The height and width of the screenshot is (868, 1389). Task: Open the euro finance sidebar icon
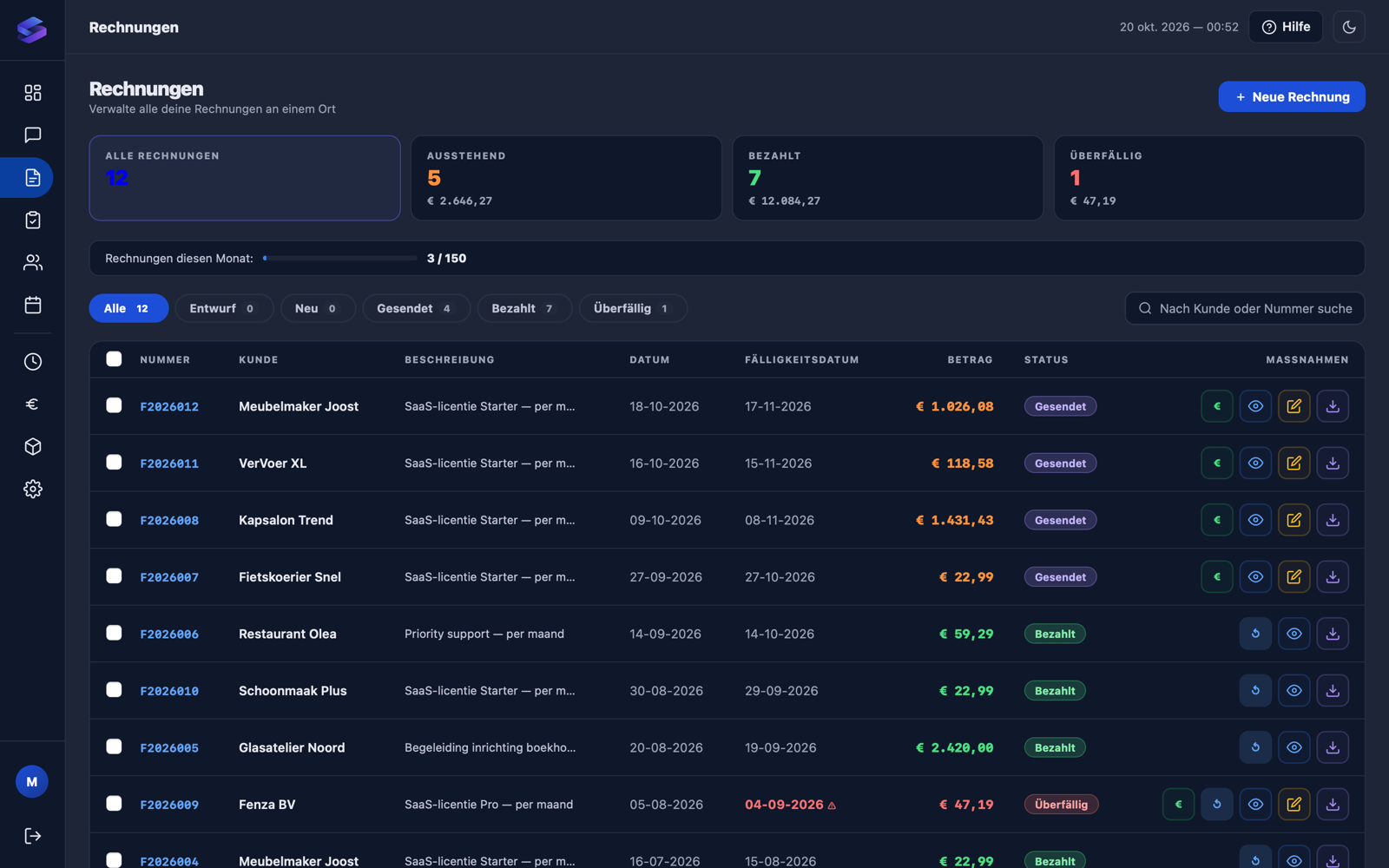pos(33,404)
